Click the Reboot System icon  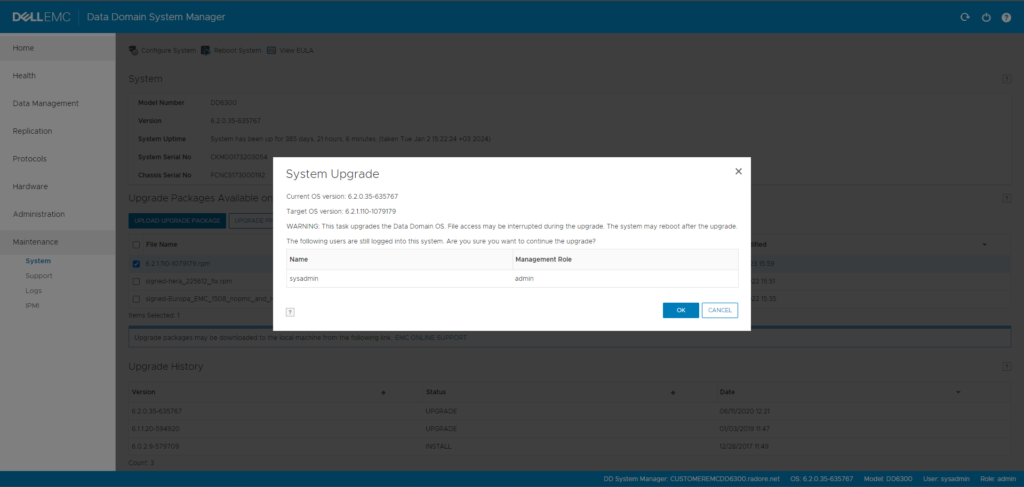[205, 50]
